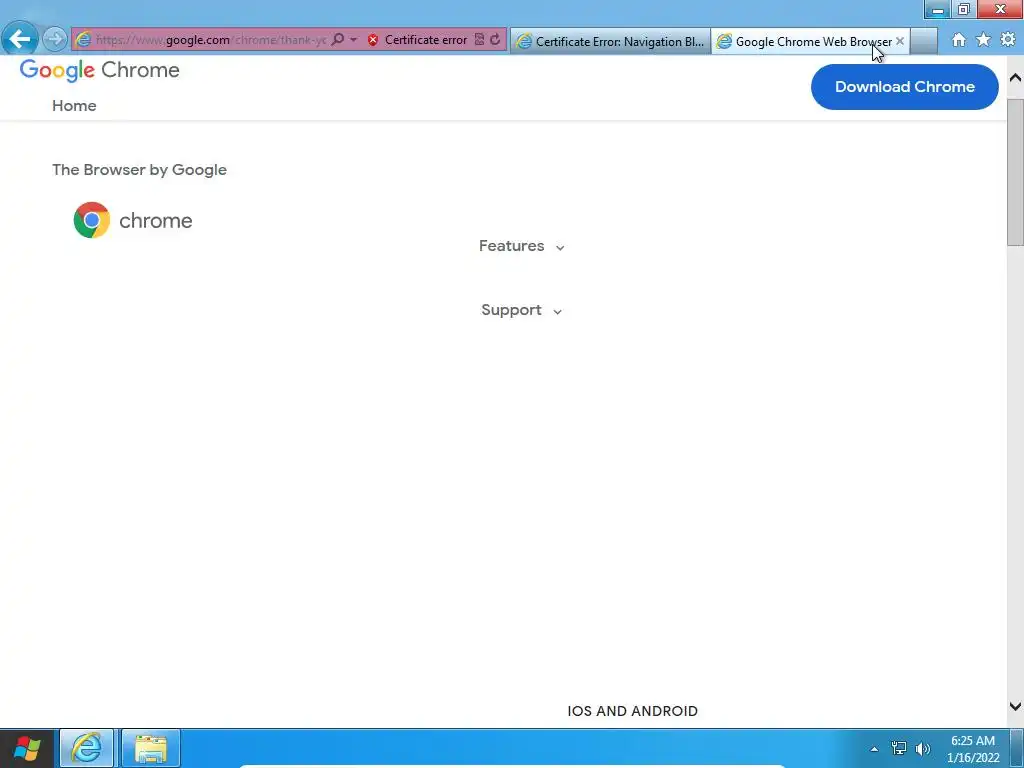Close the Google Chrome Web Browser tab
Image resolution: width=1024 pixels, height=768 pixels.
tap(900, 40)
